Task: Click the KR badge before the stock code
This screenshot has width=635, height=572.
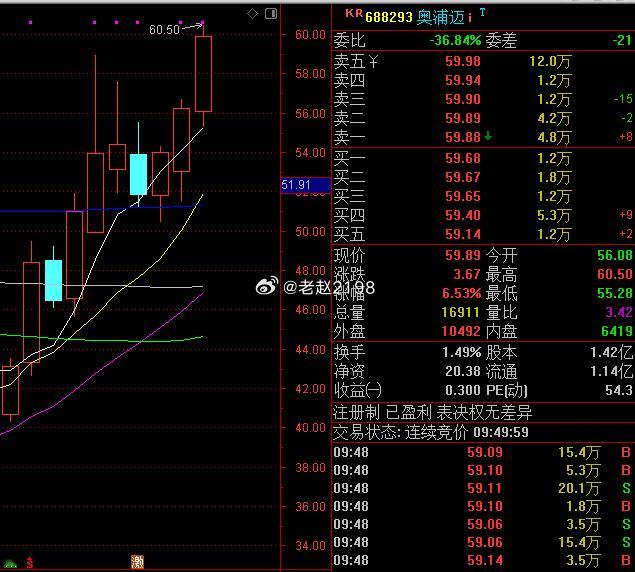Action: coord(354,13)
